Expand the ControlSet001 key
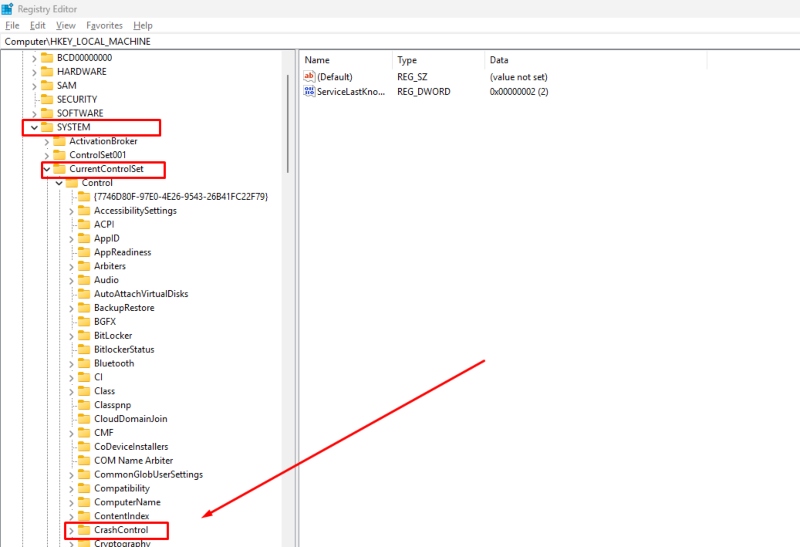This screenshot has height=547, width=800. (x=46, y=155)
